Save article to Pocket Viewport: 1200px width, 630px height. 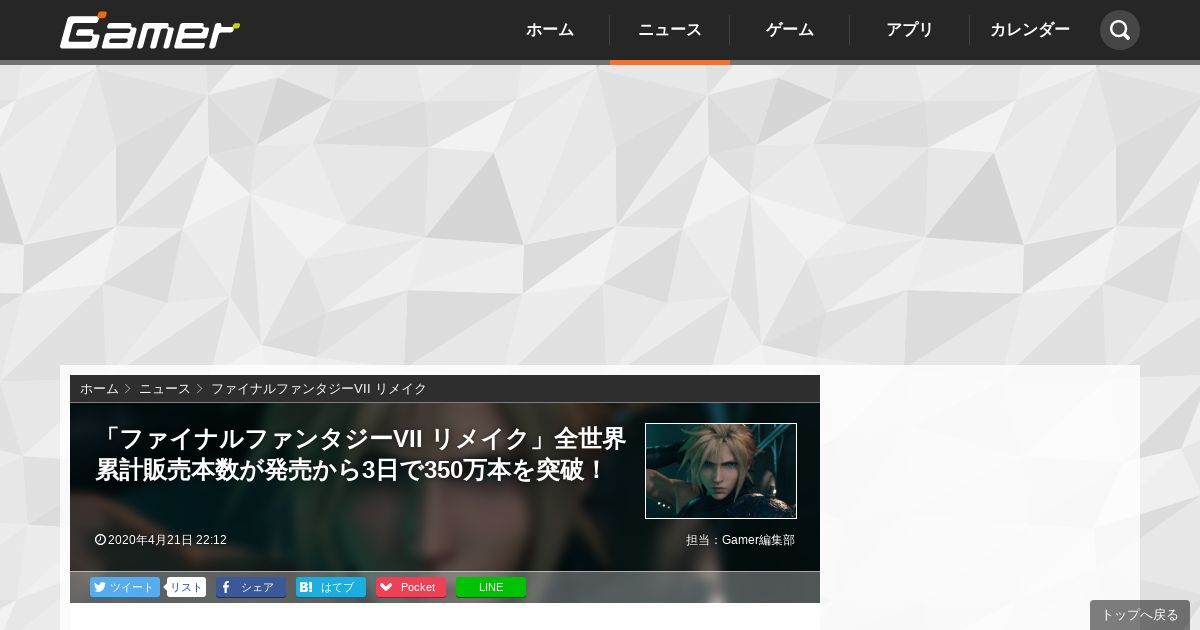point(411,587)
